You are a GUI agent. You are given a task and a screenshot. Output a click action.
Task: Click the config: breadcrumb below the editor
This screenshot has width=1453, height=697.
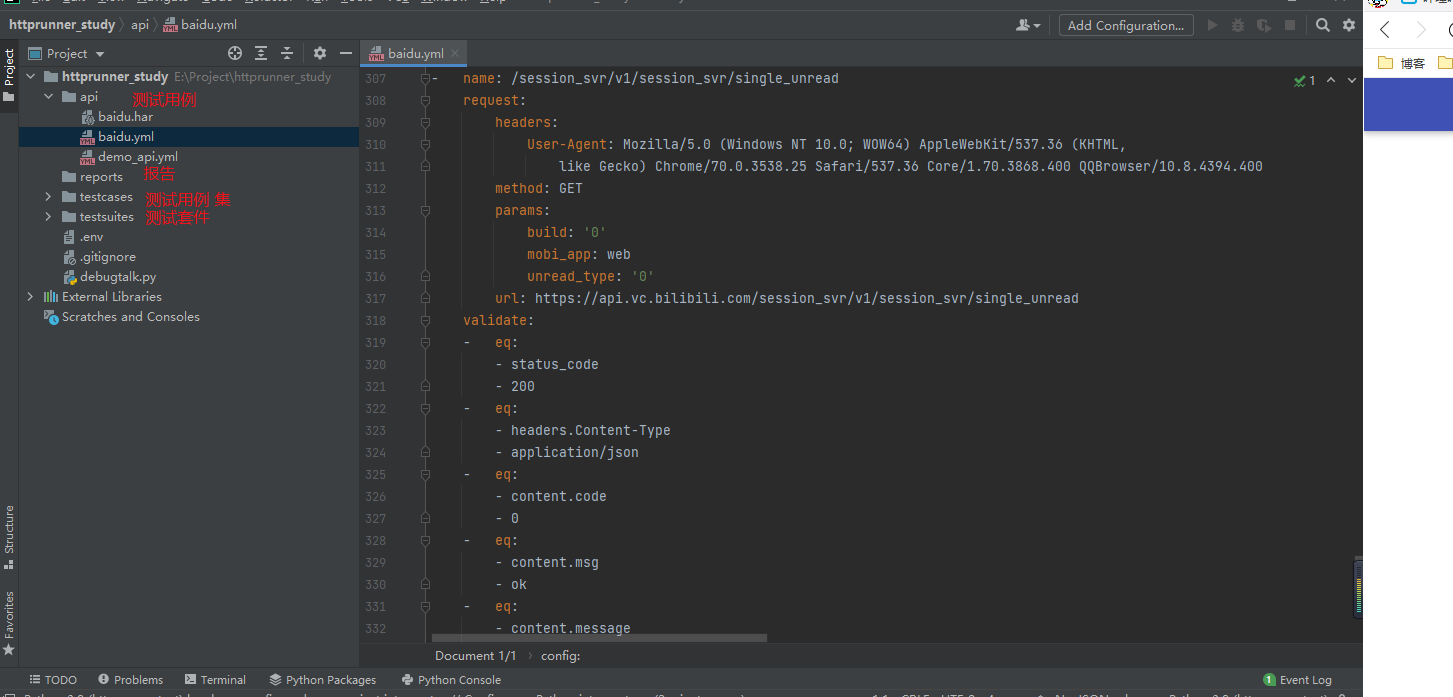(x=560, y=656)
